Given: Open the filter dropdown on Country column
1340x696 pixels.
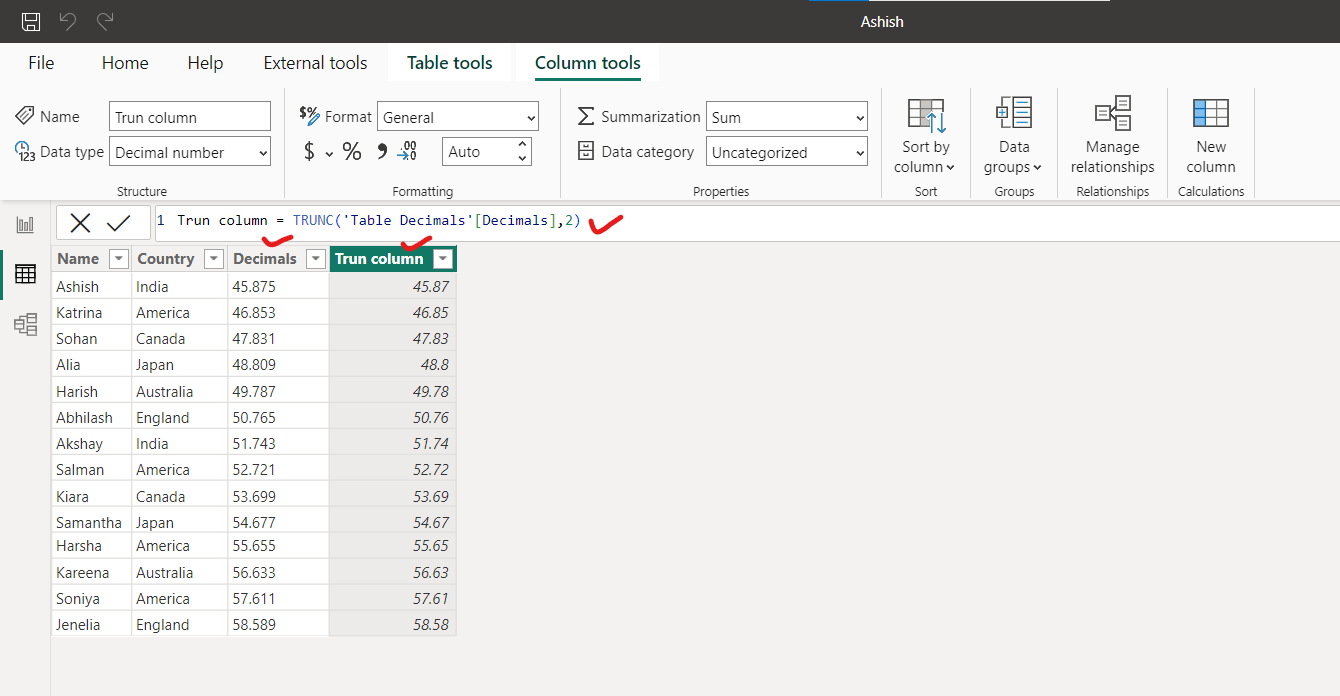Looking at the screenshot, I should click(212, 258).
